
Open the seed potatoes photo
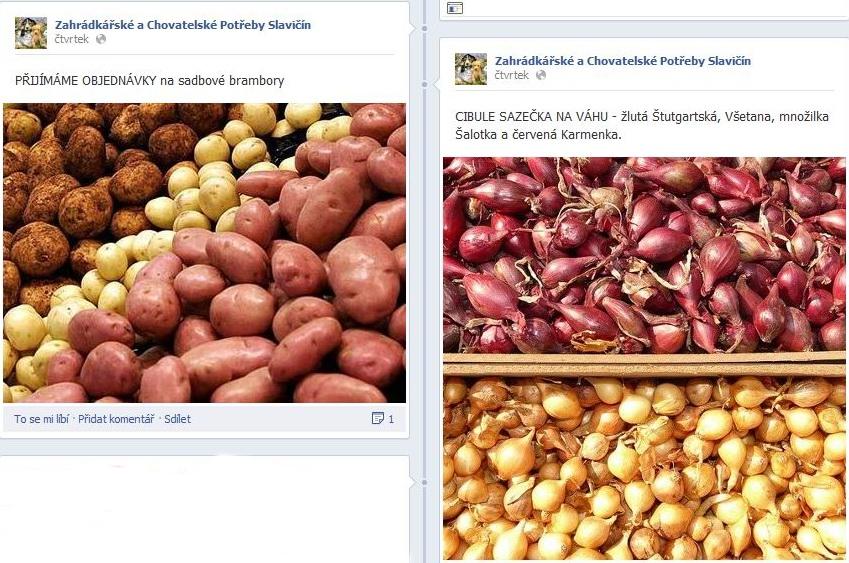[x=204, y=253]
